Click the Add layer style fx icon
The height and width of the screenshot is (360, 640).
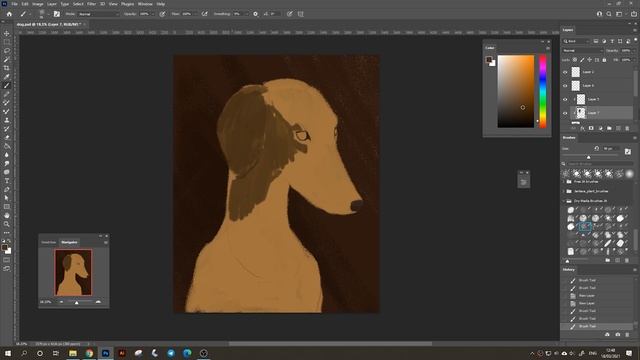582,129
